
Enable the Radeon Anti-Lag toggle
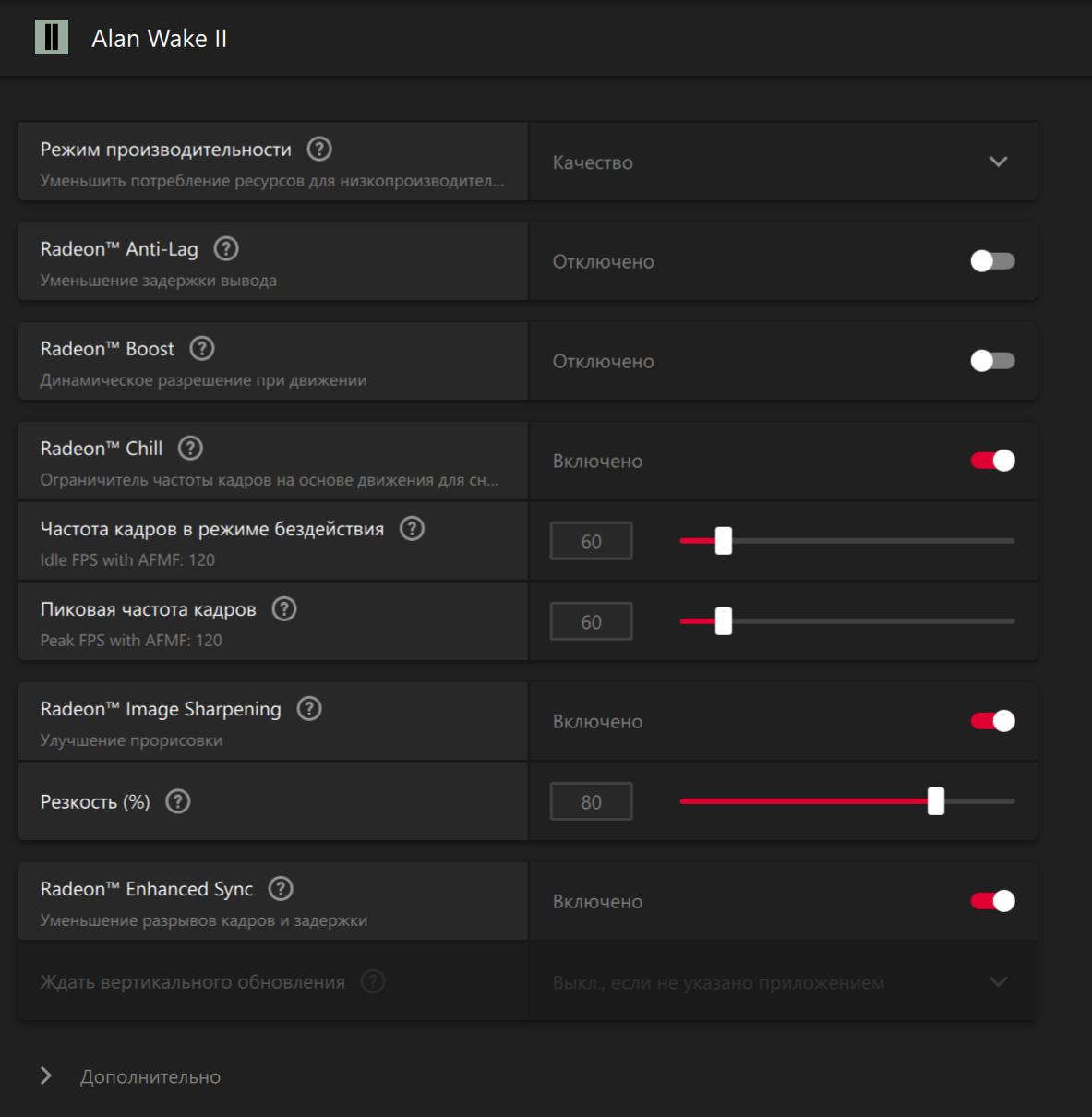(x=992, y=261)
